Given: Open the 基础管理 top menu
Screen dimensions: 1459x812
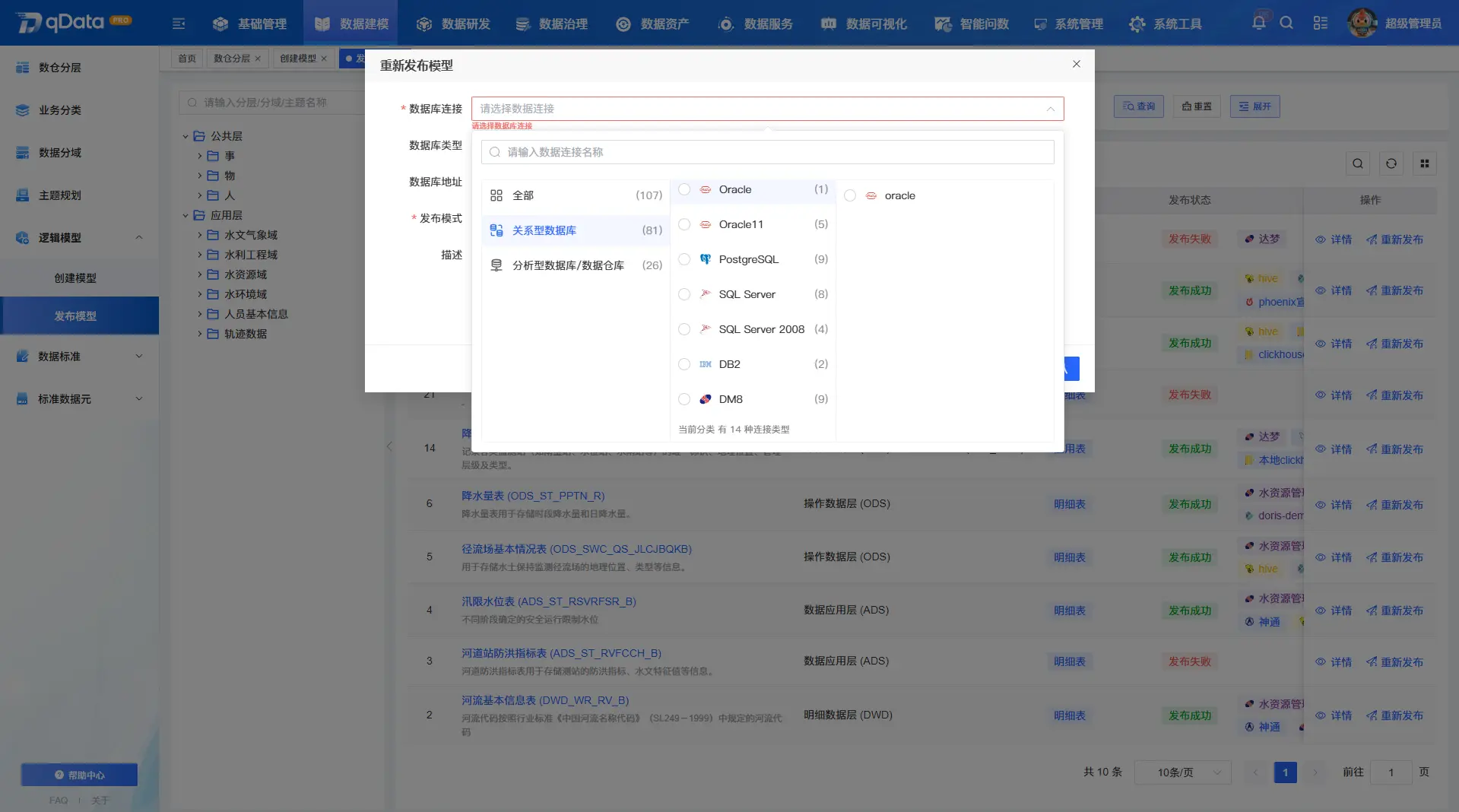Looking at the screenshot, I should (x=249, y=24).
